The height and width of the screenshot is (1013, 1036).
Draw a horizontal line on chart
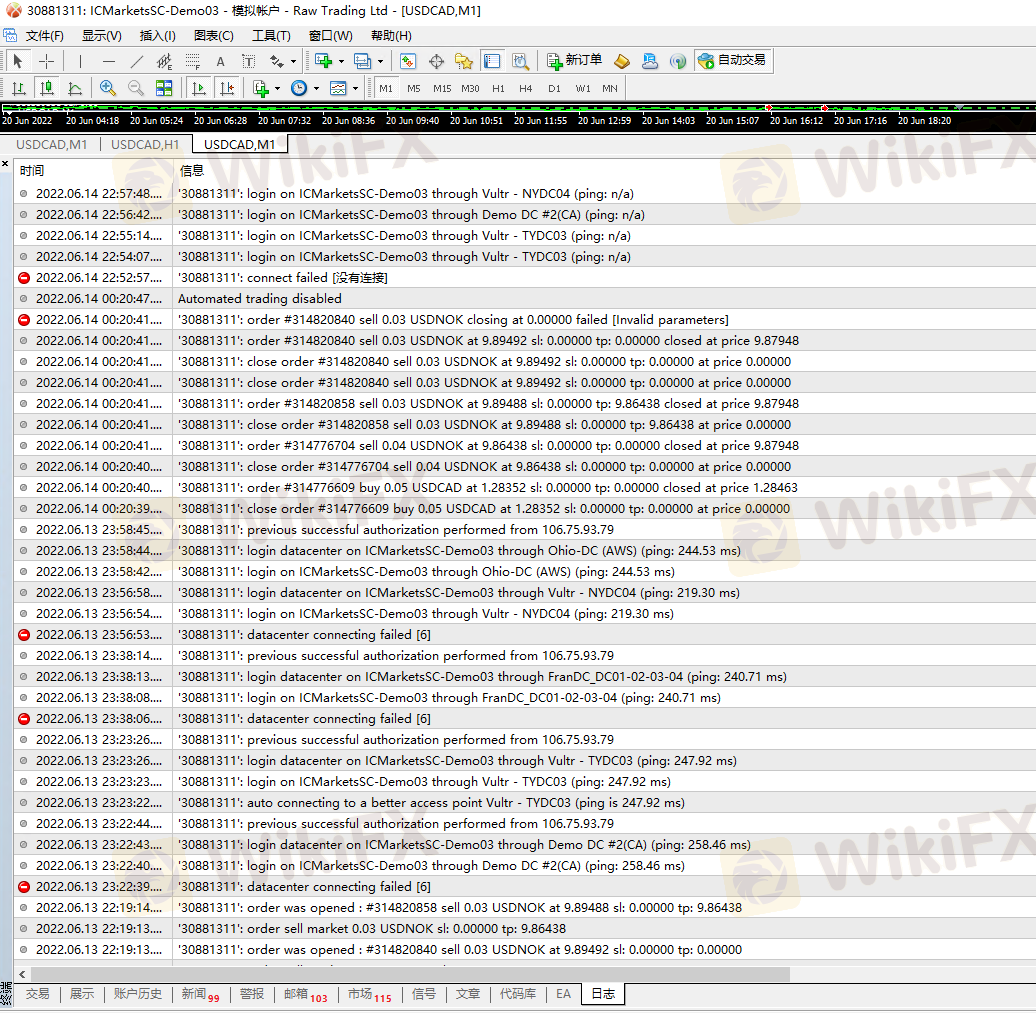108,61
